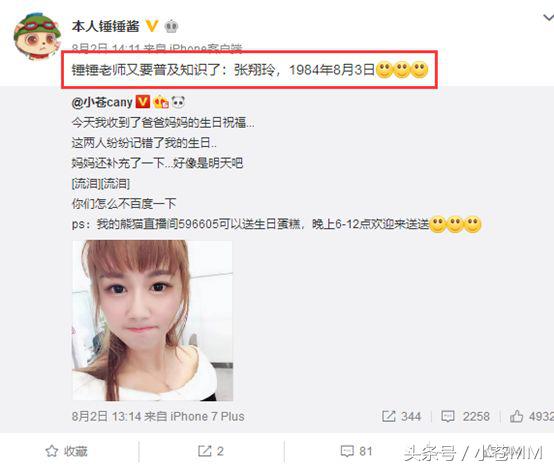Click the gift membership icon beside 小苍cany
The width and height of the screenshot is (554, 468).
[x=161, y=102]
